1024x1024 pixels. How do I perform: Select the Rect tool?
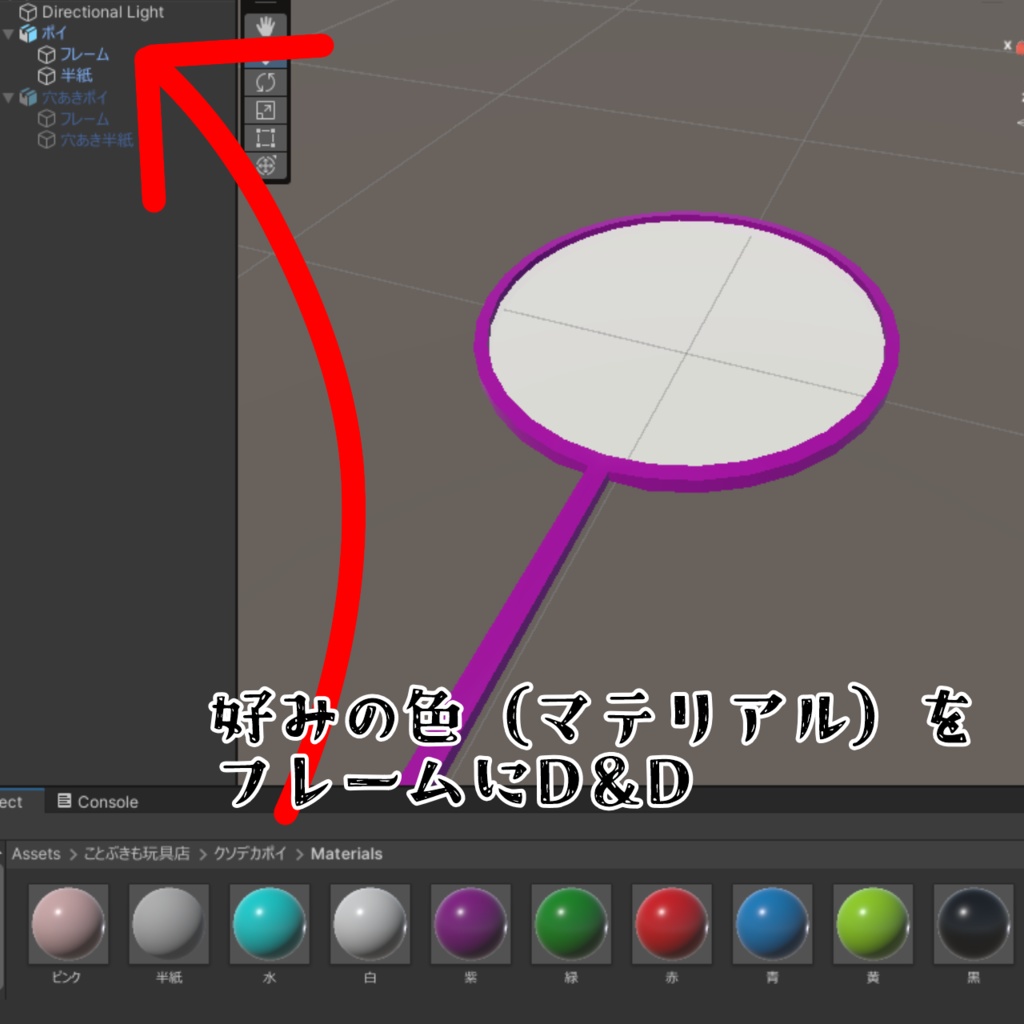click(x=266, y=137)
